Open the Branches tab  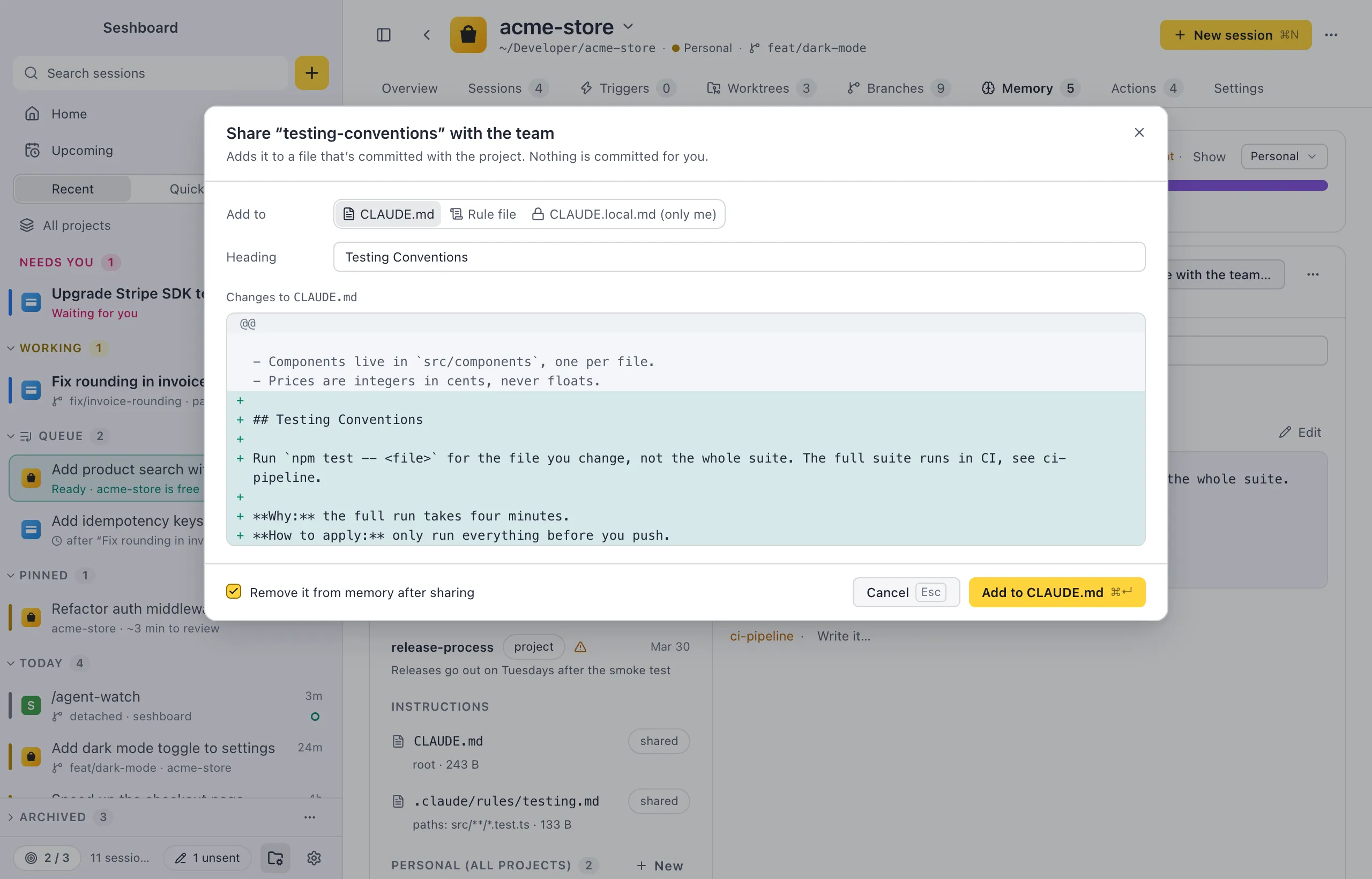click(x=898, y=88)
